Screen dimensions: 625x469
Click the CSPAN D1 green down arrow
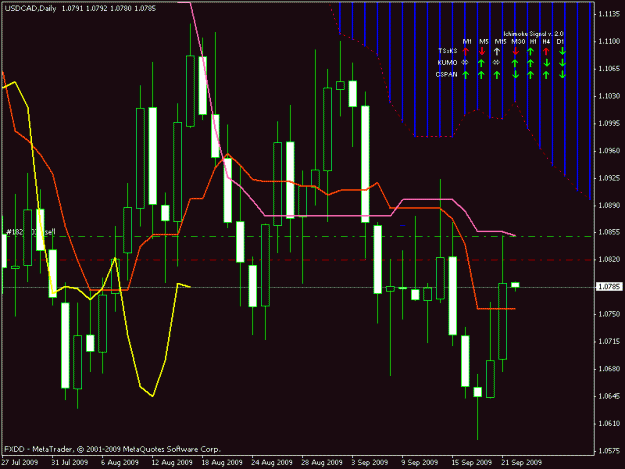[x=562, y=75]
